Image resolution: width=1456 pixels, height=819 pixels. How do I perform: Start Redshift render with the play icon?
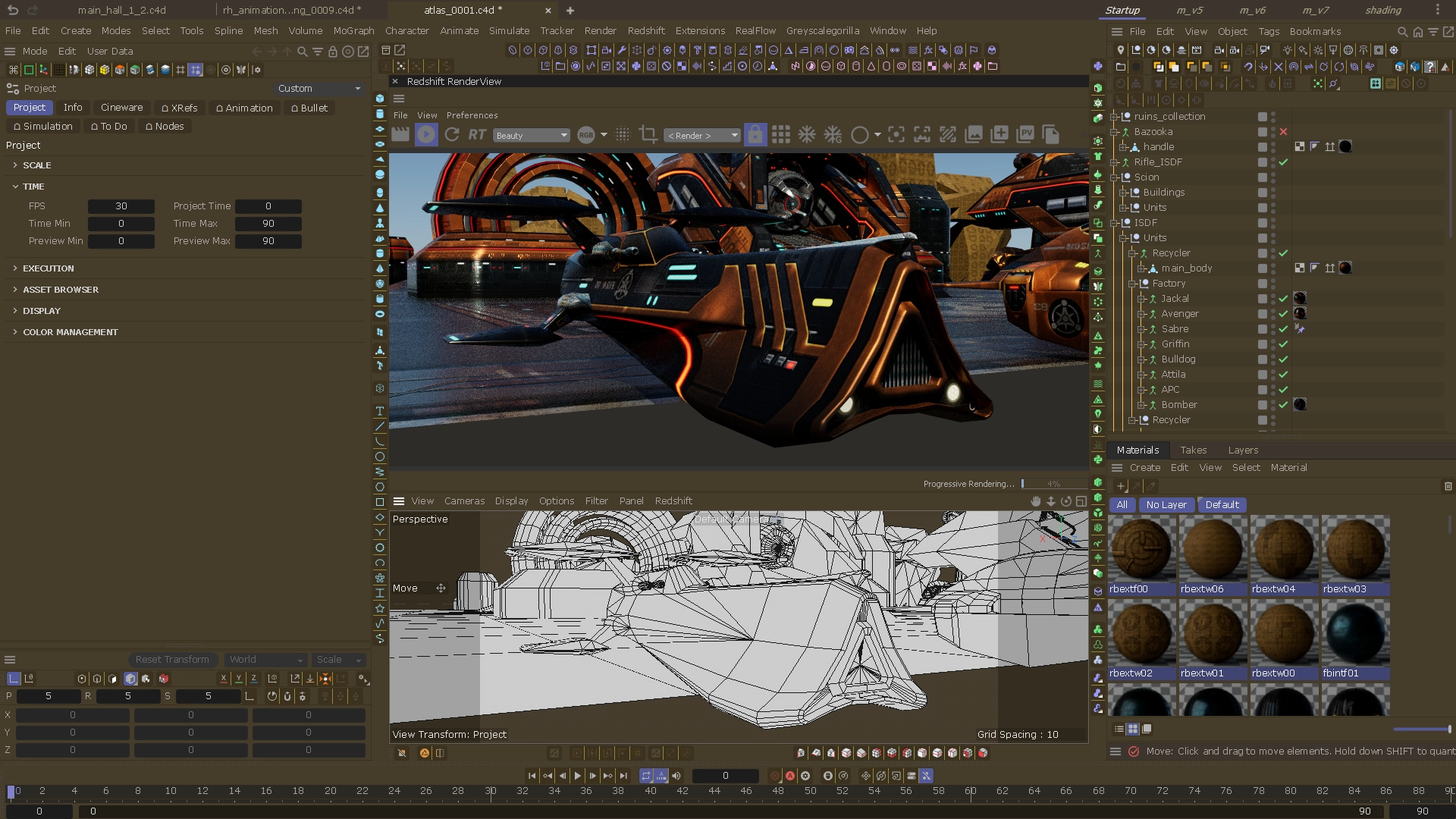426,135
